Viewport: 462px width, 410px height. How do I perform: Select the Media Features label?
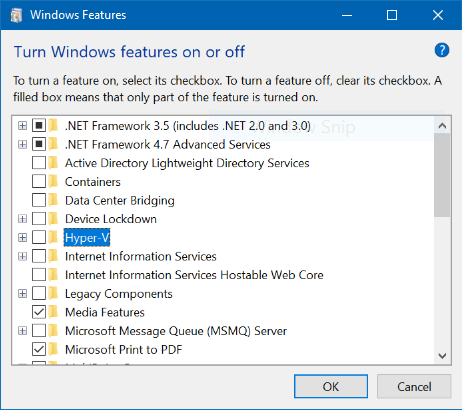tap(105, 312)
